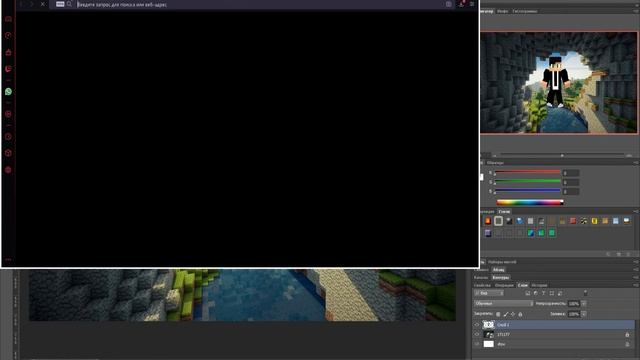
Task: Toggle lock position in Layers panel
Action: [x=513, y=314]
